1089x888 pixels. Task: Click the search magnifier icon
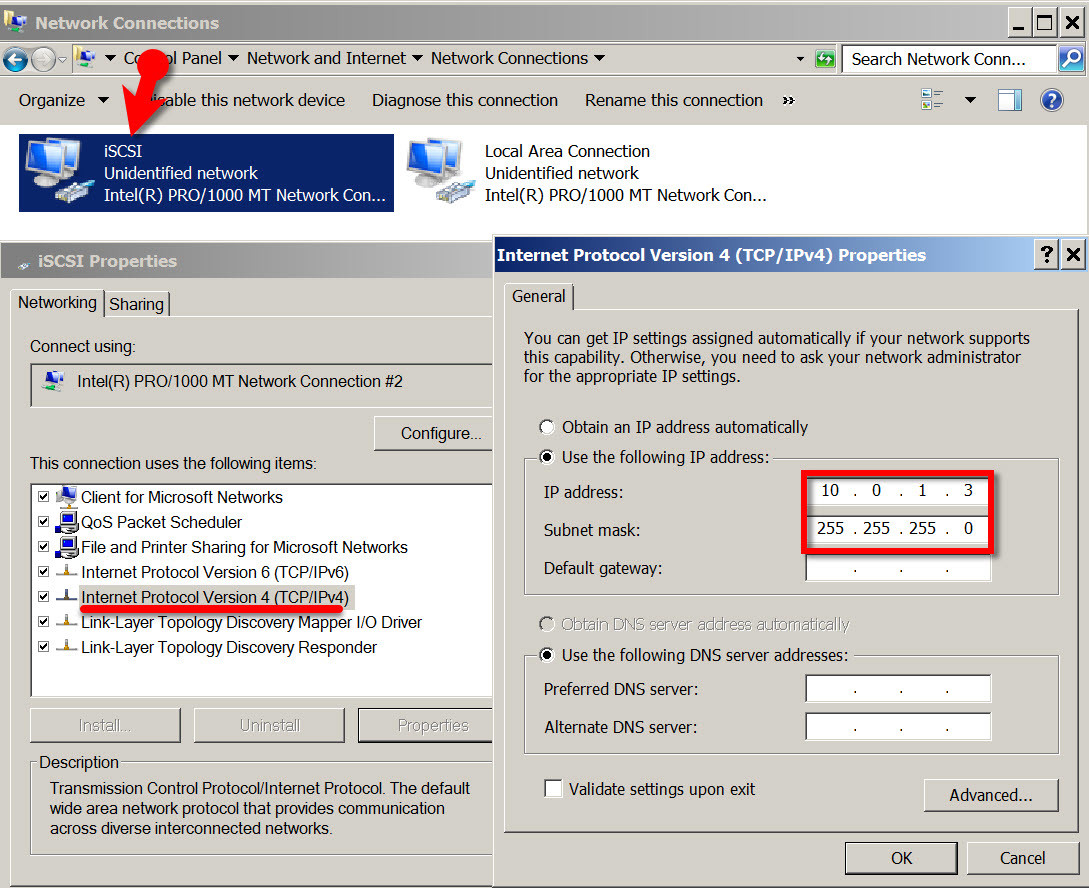1071,59
